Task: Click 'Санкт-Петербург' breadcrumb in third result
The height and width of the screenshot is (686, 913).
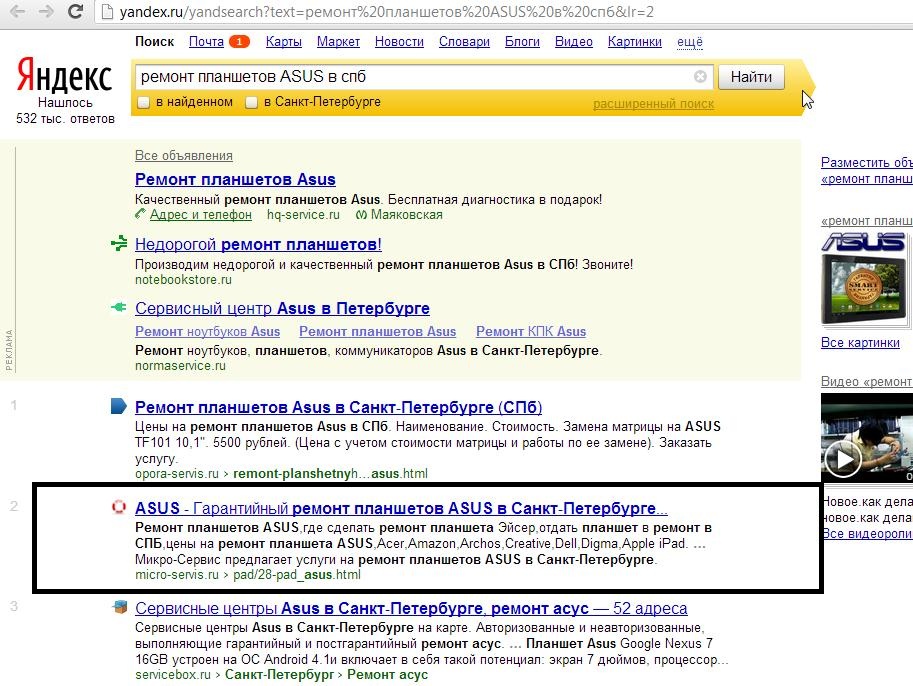Action: [x=279, y=675]
